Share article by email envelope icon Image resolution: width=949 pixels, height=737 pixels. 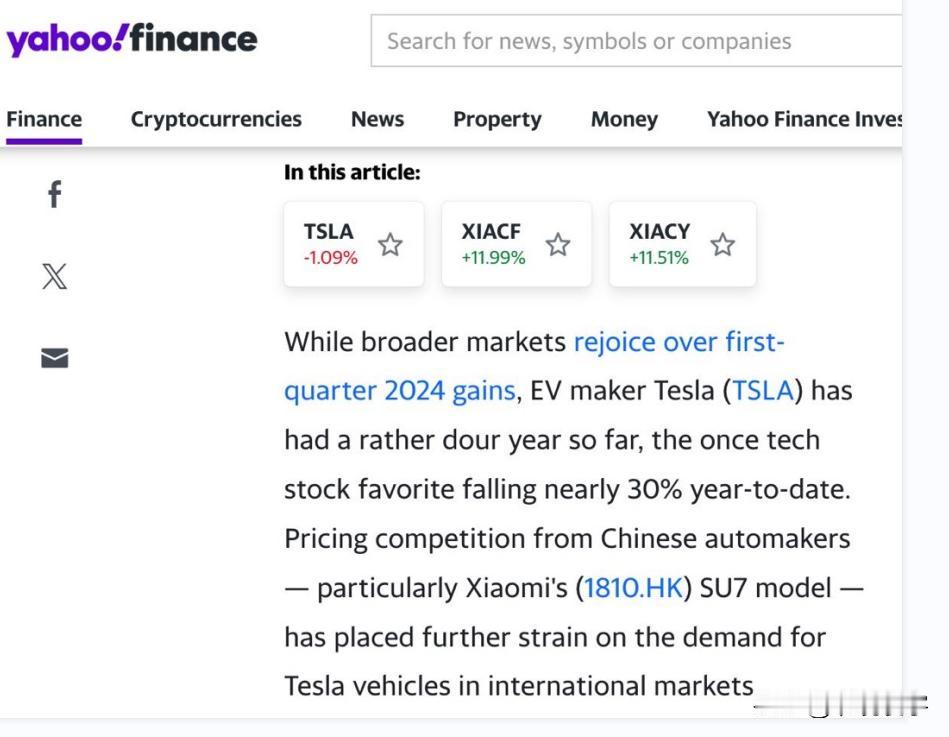coord(54,358)
